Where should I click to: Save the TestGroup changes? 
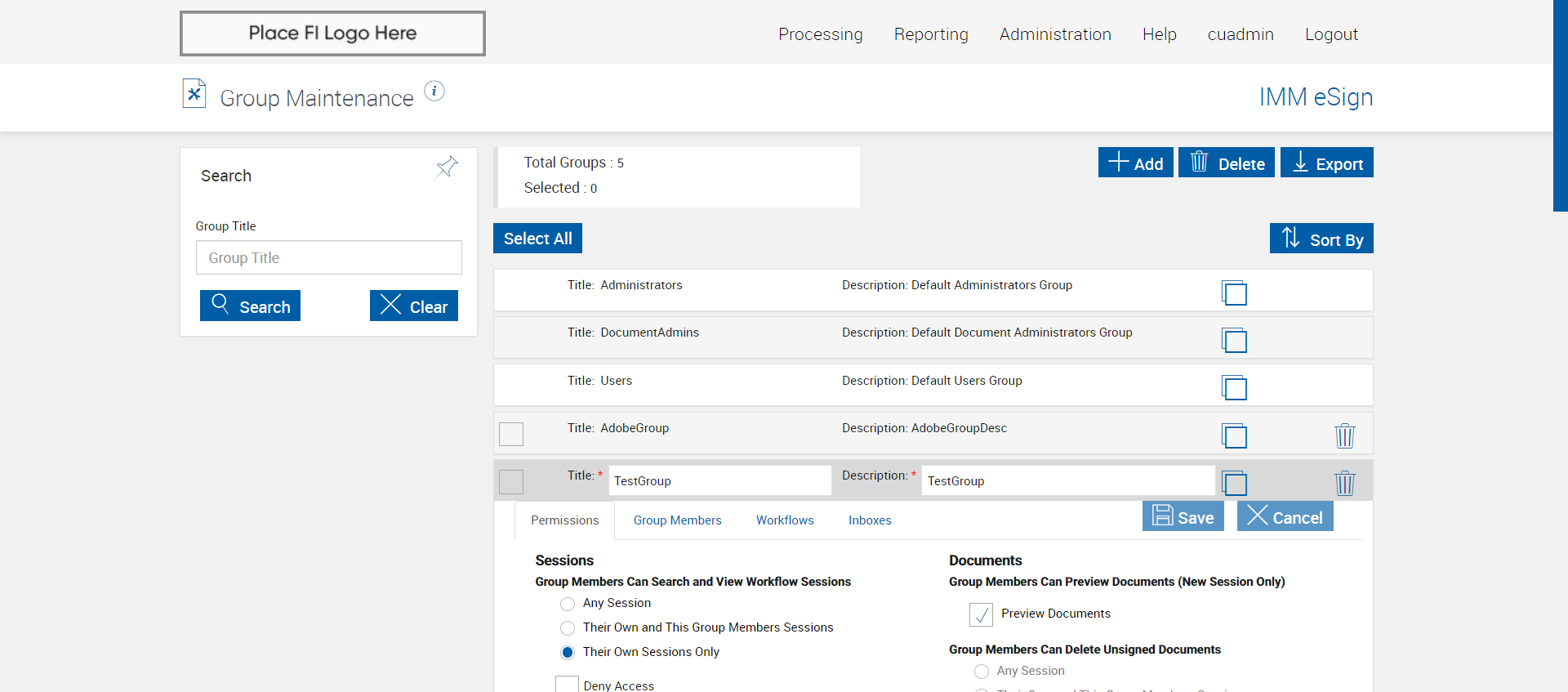(x=1183, y=517)
